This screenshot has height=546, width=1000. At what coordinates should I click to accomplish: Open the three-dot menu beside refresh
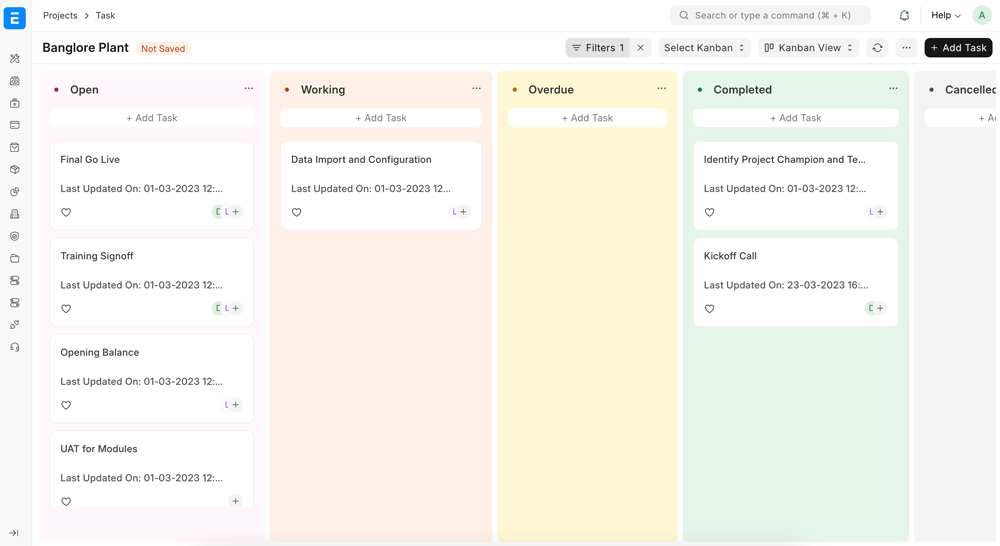[x=906, y=48]
